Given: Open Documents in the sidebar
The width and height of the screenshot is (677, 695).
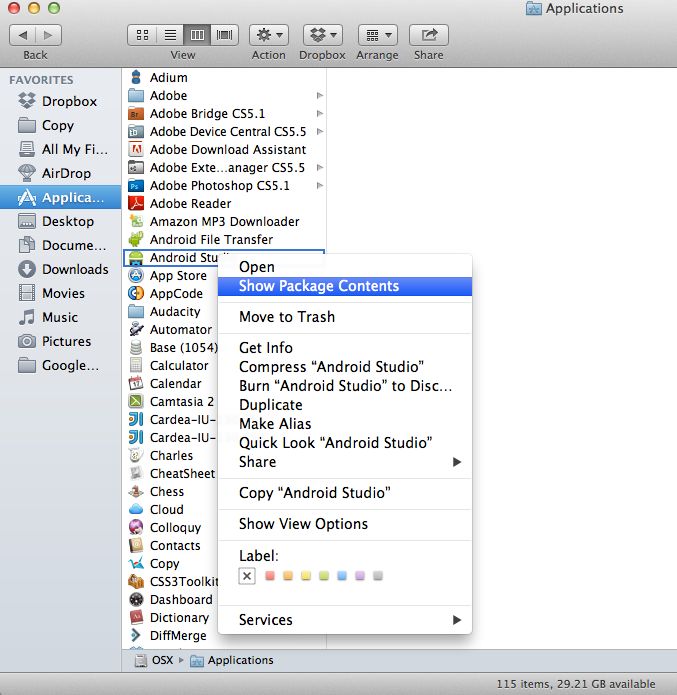Looking at the screenshot, I should point(60,245).
